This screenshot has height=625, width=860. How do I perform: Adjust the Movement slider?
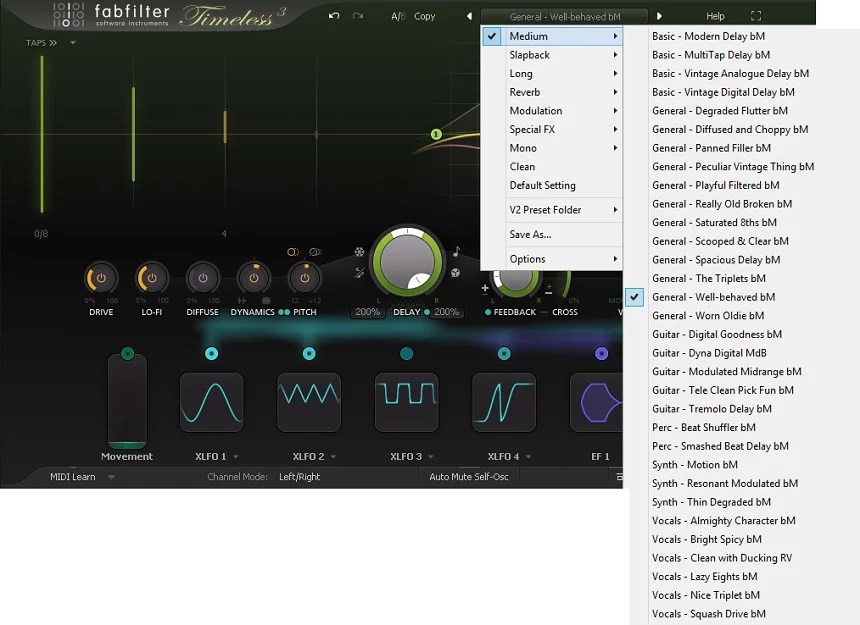point(126,400)
